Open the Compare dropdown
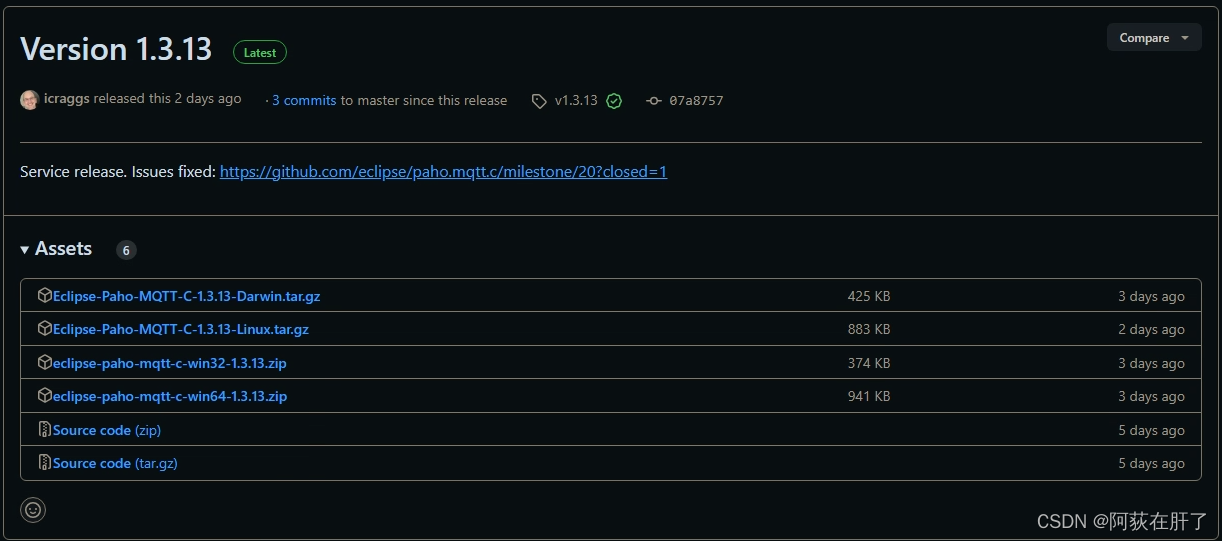Image resolution: width=1222 pixels, height=541 pixels. (x=1154, y=38)
